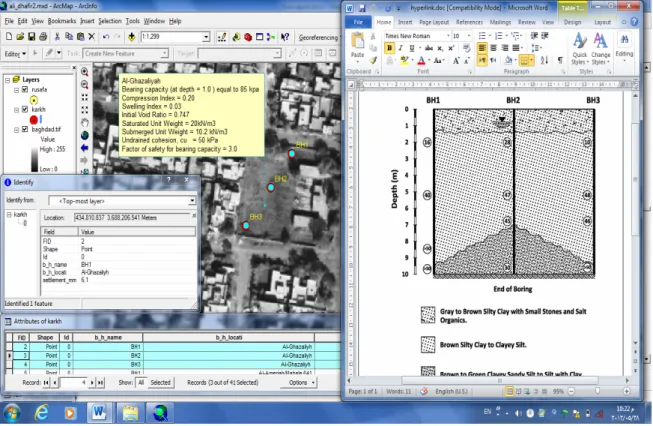Click the yellow rusafa layer symbol swatch
This screenshot has width=653, height=426.
tap(34, 100)
